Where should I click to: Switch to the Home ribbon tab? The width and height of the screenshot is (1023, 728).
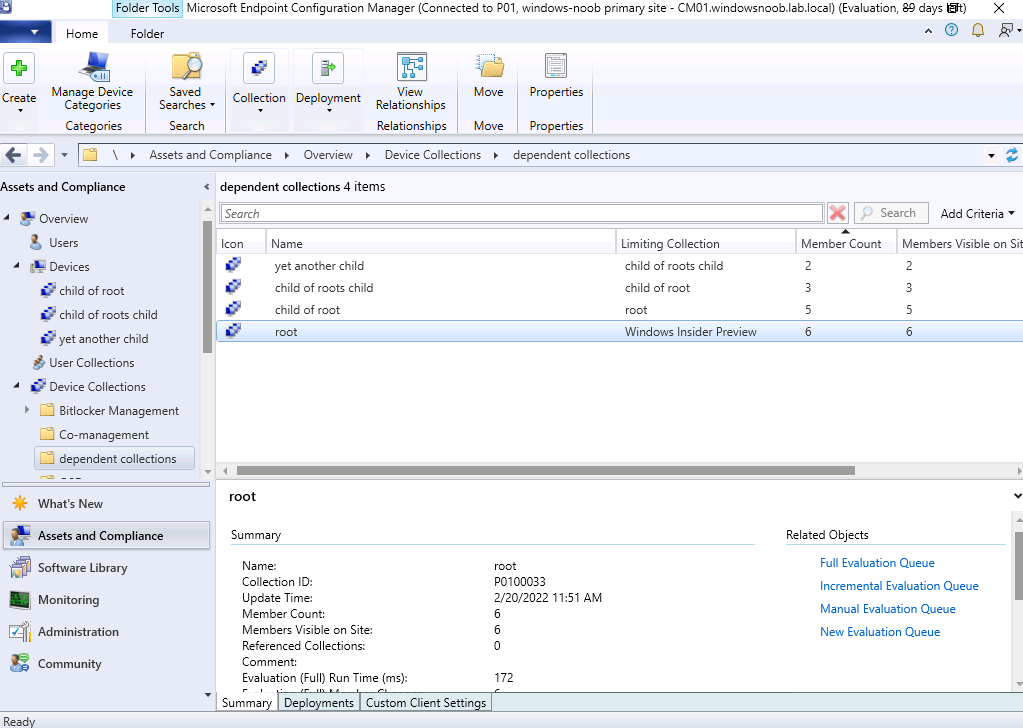pos(82,33)
